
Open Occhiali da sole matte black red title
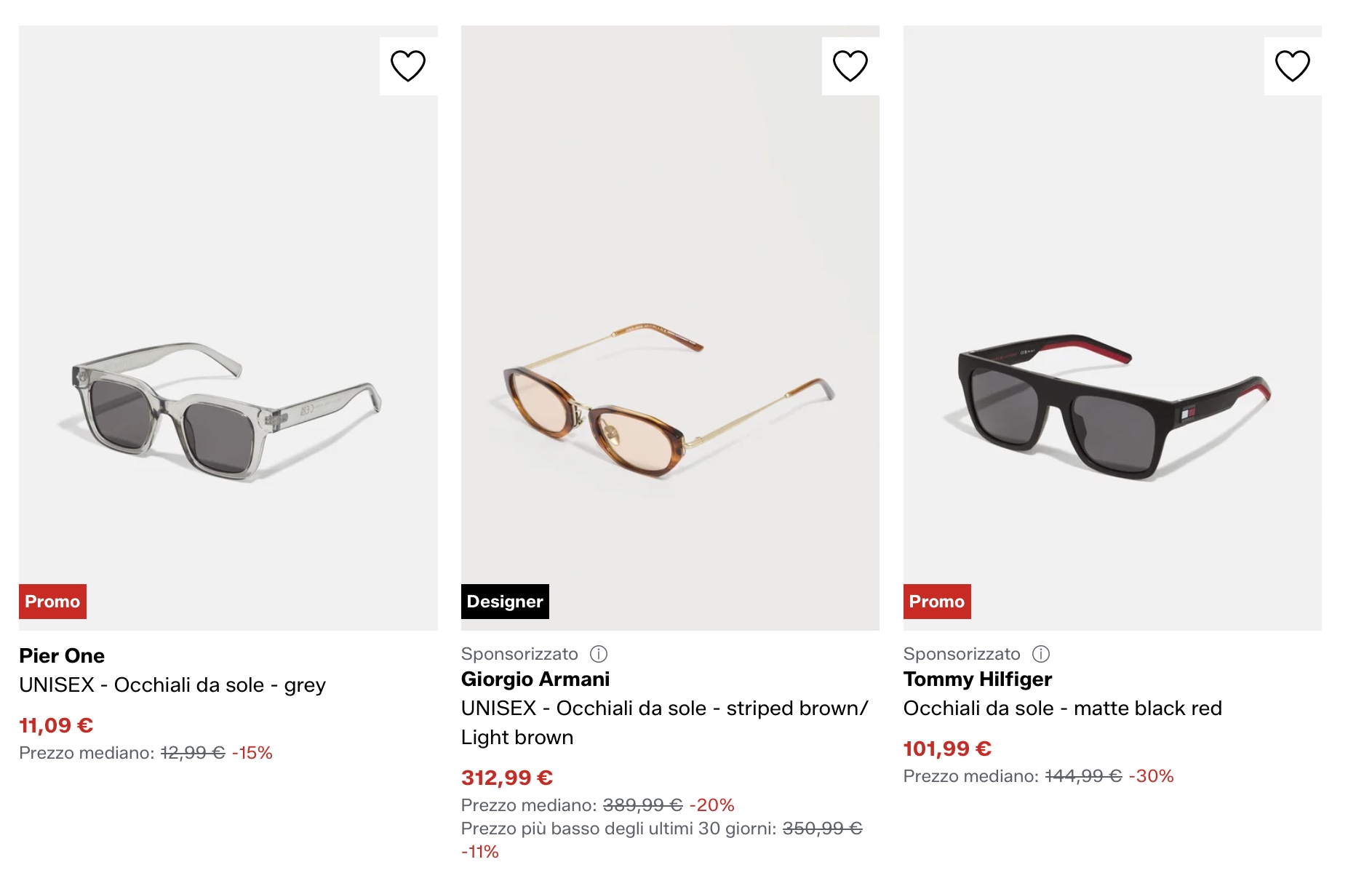1063,709
